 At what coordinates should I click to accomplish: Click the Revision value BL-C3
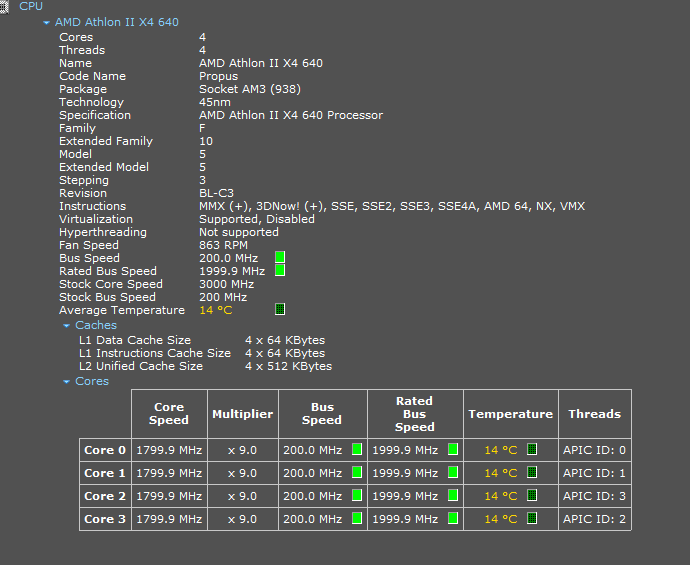(216, 193)
